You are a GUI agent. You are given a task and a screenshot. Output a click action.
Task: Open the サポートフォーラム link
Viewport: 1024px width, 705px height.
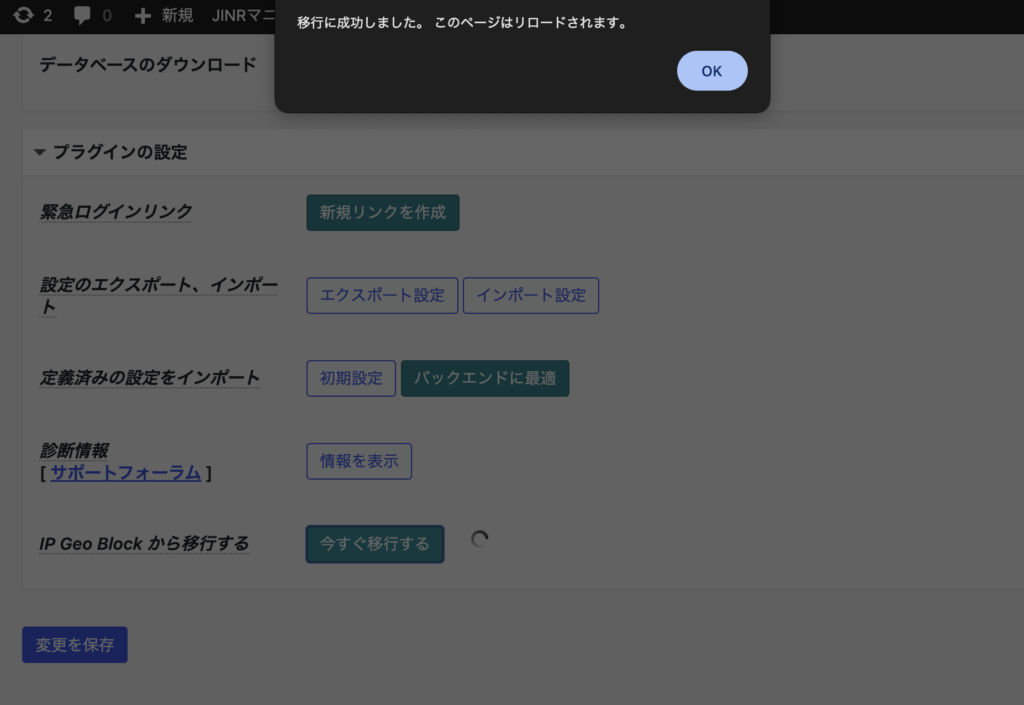(126, 473)
